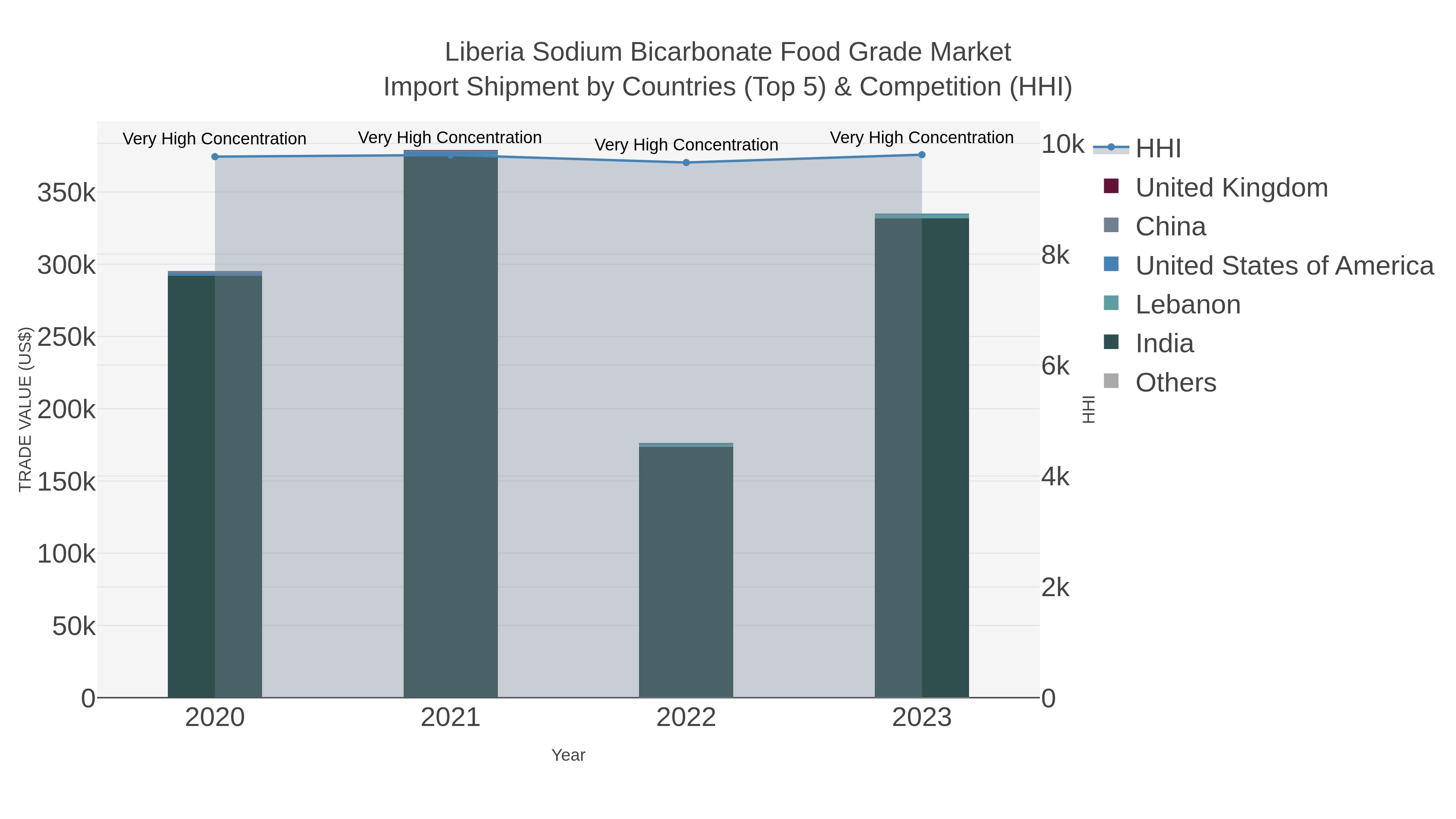The image size is (1456, 819).
Task: Click the Liberia Sodium Bicarbonate chart title
Action: coord(728,52)
